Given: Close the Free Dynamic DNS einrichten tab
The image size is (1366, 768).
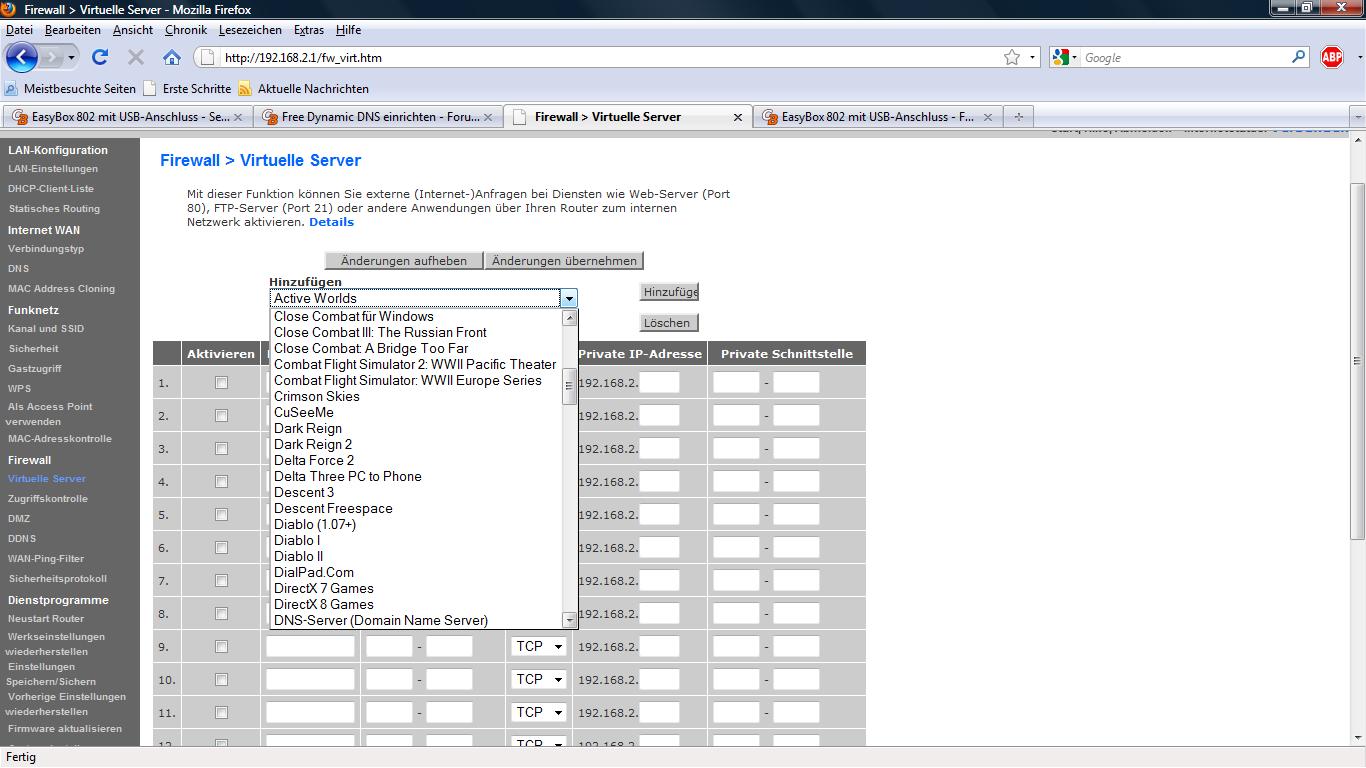Looking at the screenshot, I should pos(488,117).
